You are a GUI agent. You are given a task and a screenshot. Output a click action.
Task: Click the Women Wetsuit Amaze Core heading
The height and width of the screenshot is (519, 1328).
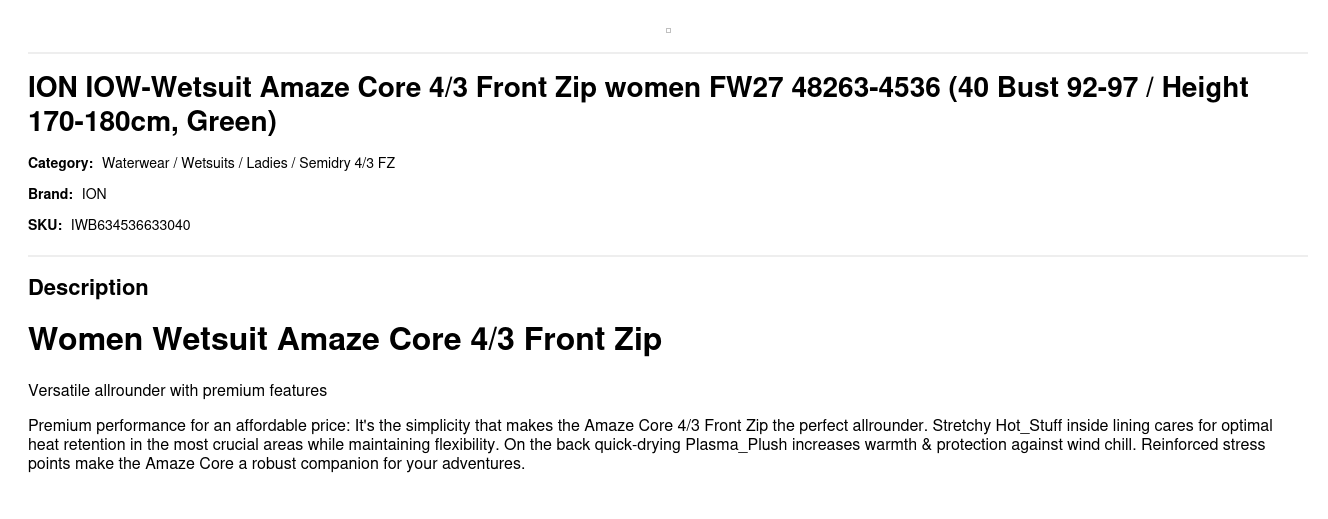(345, 339)
